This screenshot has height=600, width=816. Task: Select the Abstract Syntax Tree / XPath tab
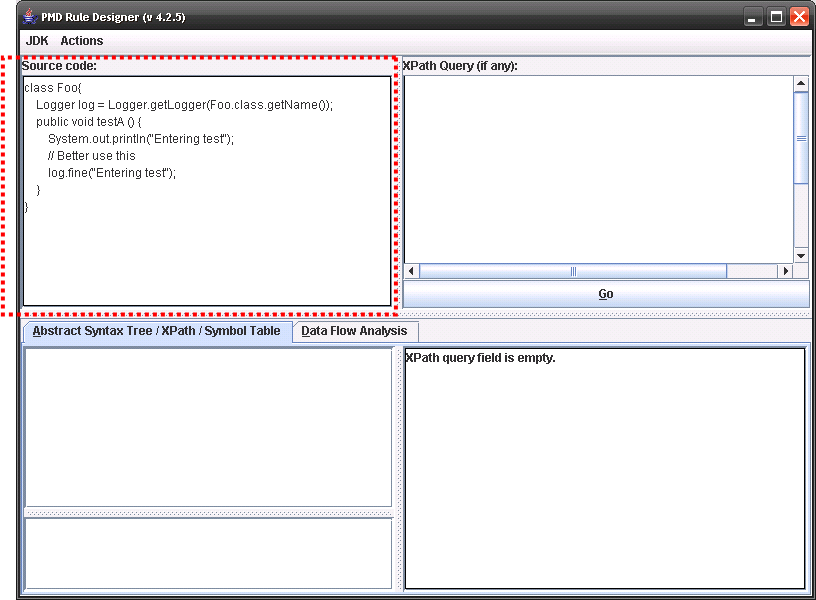point(154,331)
